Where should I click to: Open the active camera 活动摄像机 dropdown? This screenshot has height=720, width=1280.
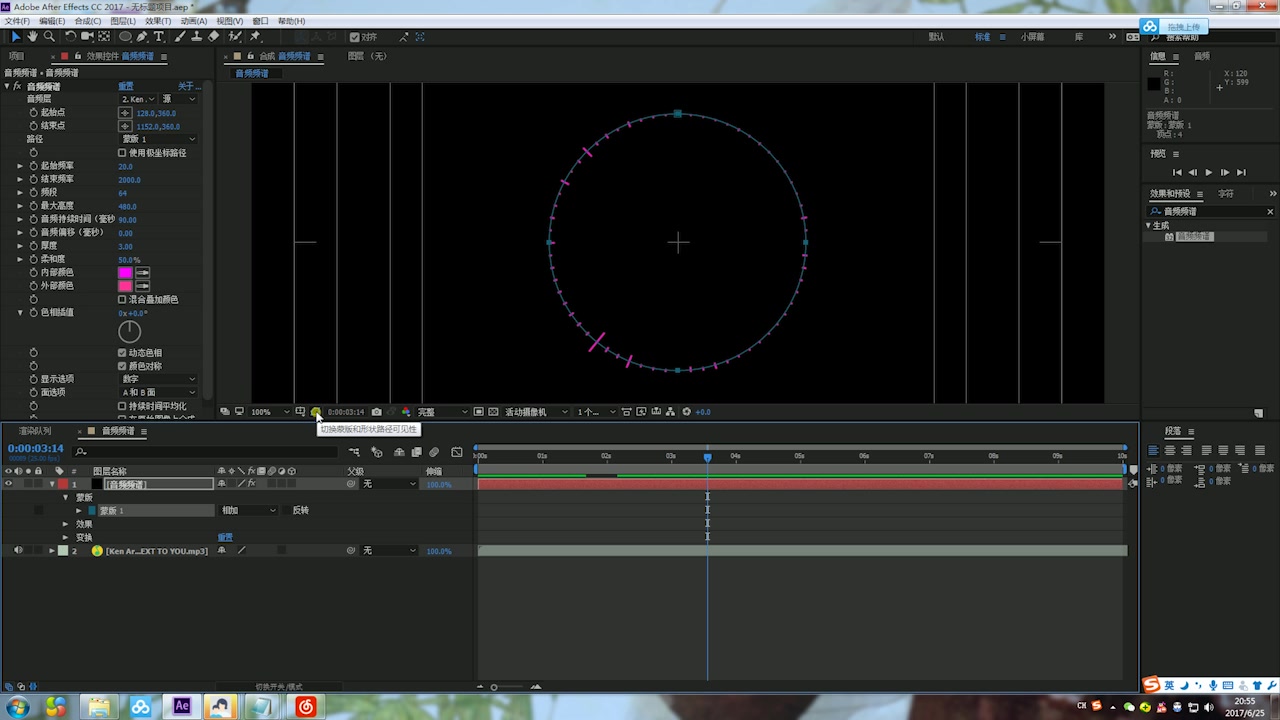click(536, 412)
